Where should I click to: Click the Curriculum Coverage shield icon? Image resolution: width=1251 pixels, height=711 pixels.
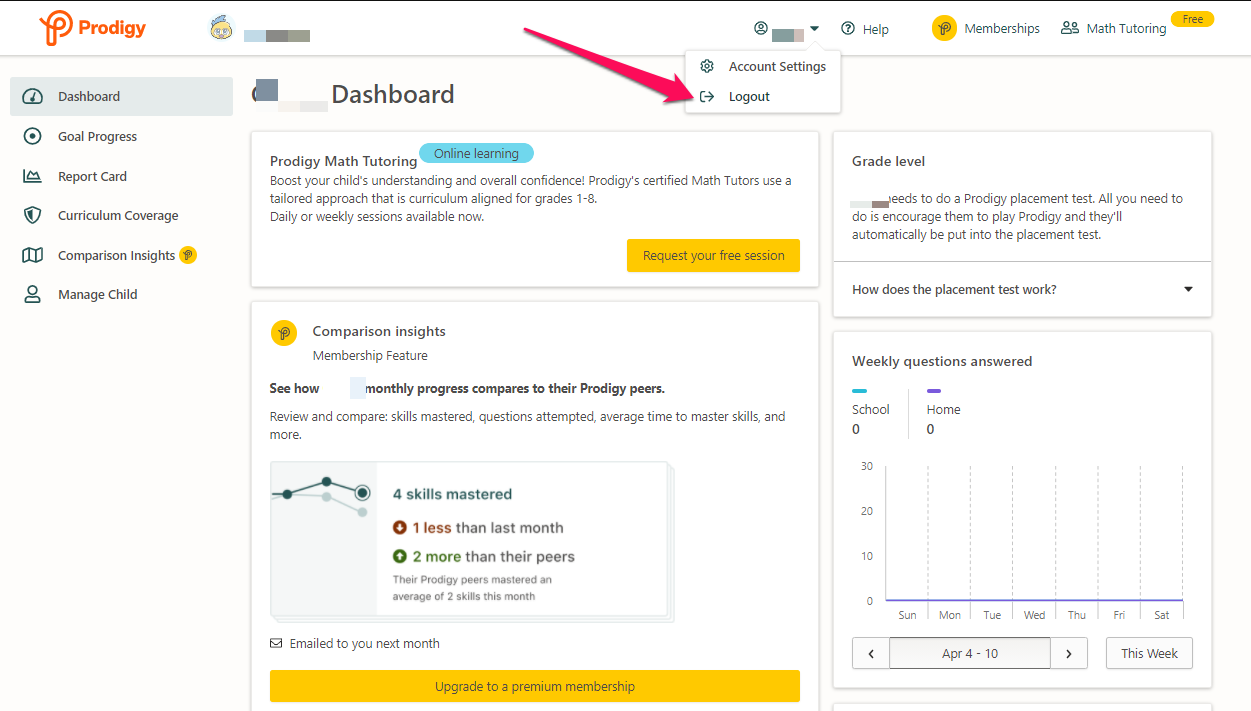[33, 215]
